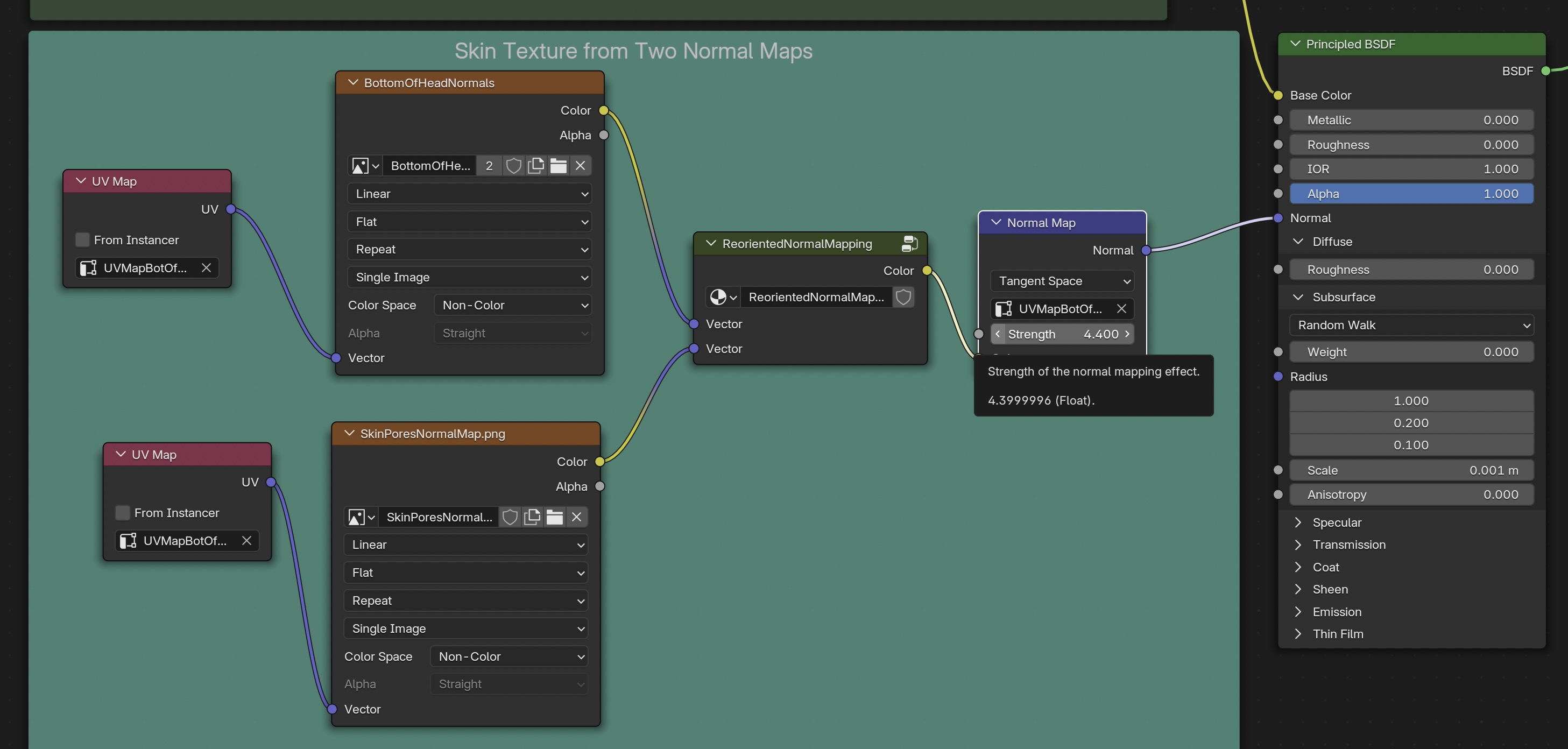Open node group browser in ReorientedNormalMapping

pyautogui.click(x=723, y=297)
